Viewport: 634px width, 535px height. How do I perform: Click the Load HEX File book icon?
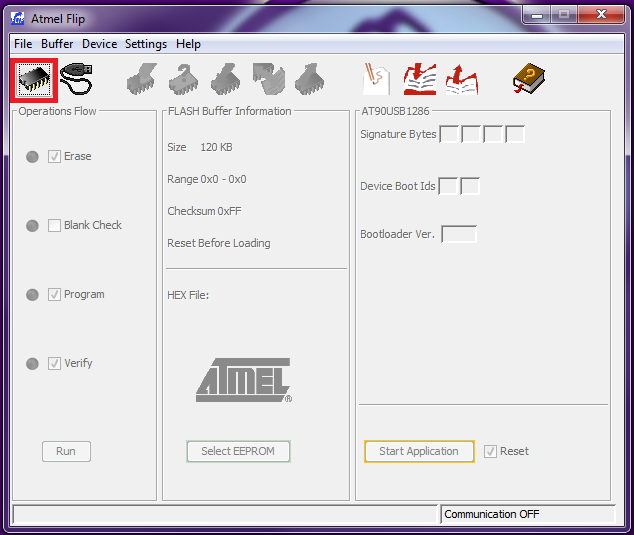(420, 79)
